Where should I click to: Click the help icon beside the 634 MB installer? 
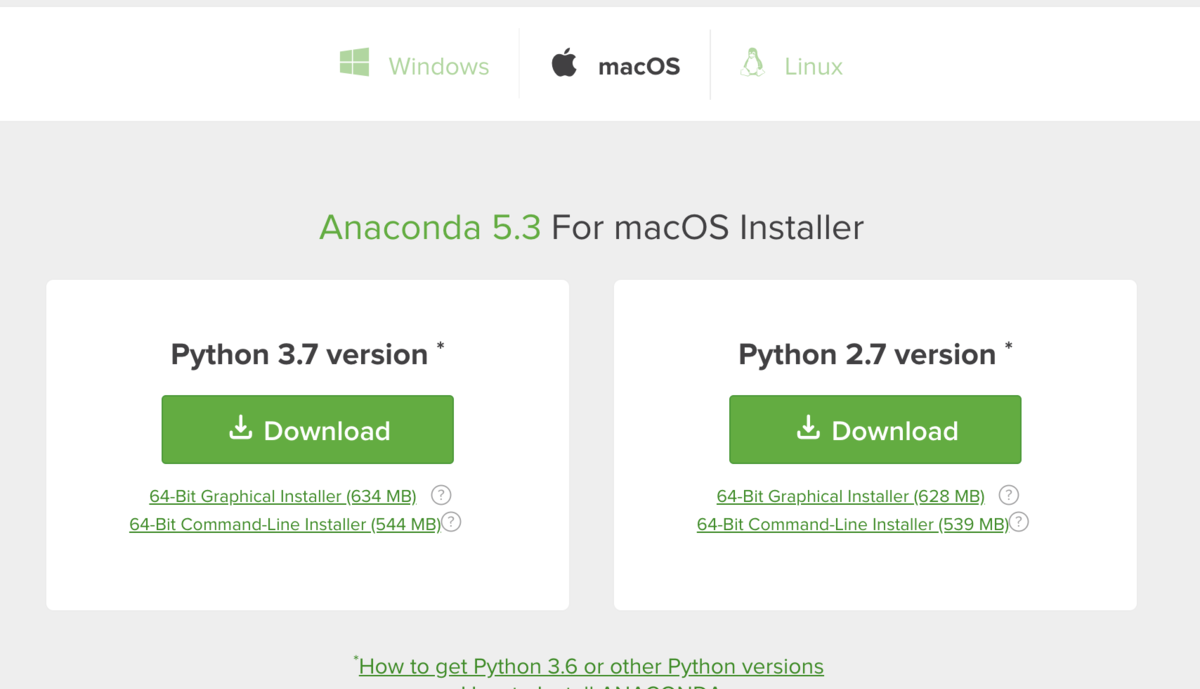click(x=441, y=495)
